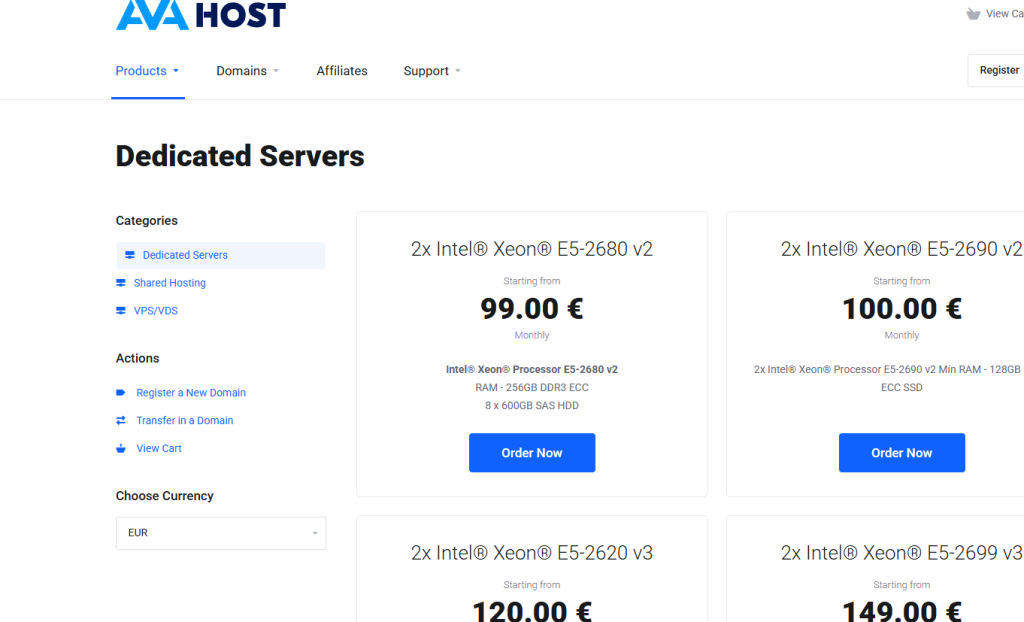Click the Transfer in a Domain link
This screenshot has height=622, width=1024.
[185, 421]
